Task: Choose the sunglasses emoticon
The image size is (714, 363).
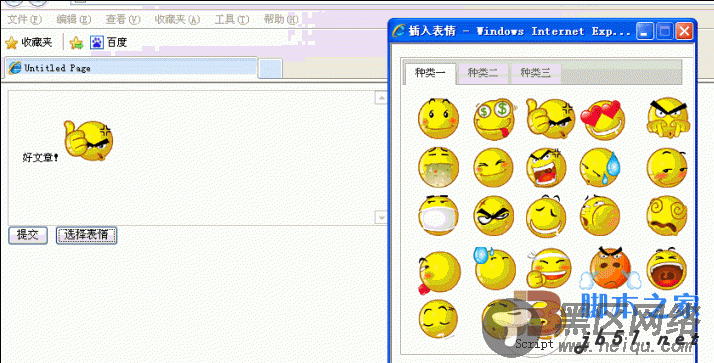Action: pos(493,216)
